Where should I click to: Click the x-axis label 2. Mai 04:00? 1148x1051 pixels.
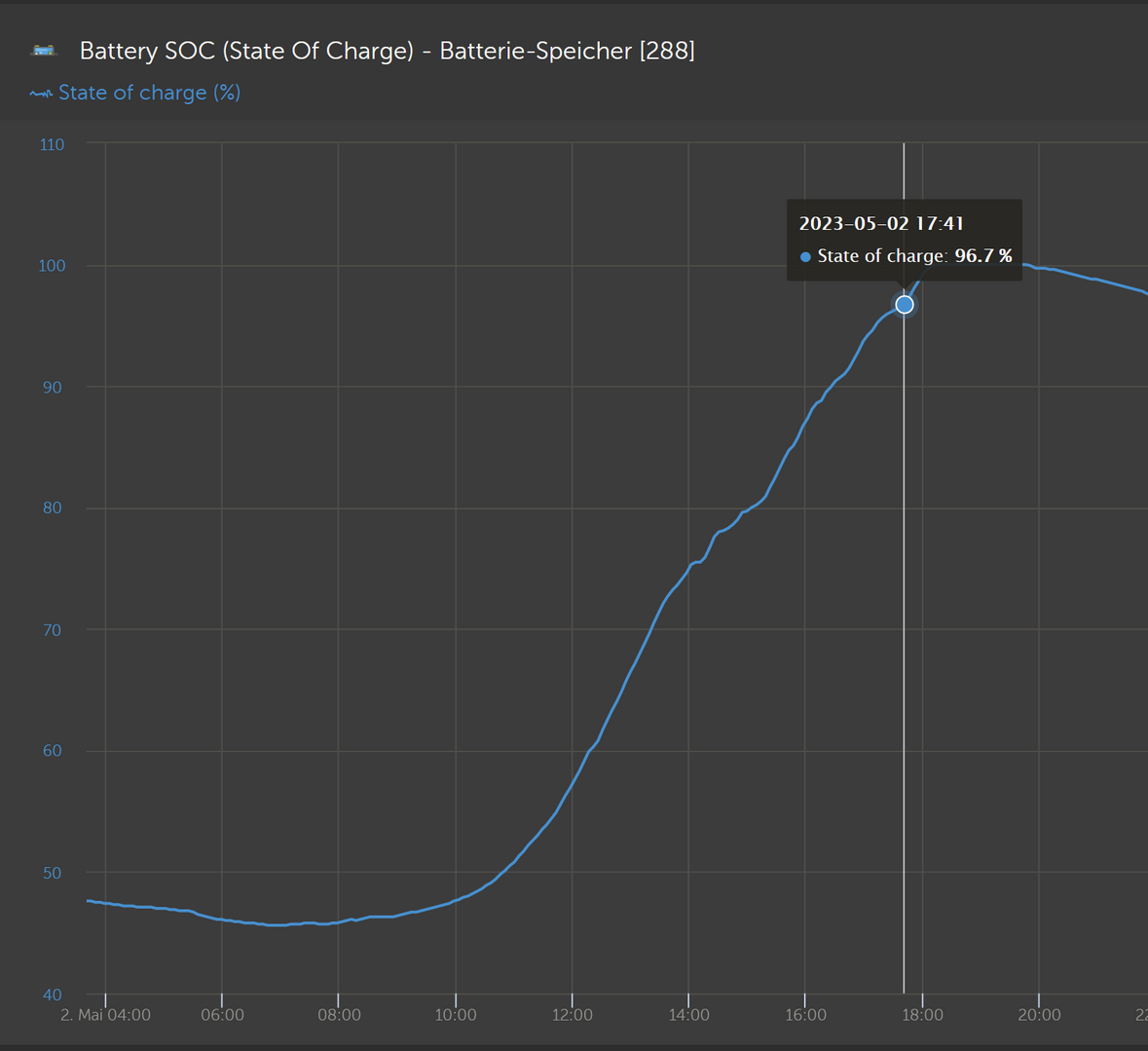tap(105, 1015)
